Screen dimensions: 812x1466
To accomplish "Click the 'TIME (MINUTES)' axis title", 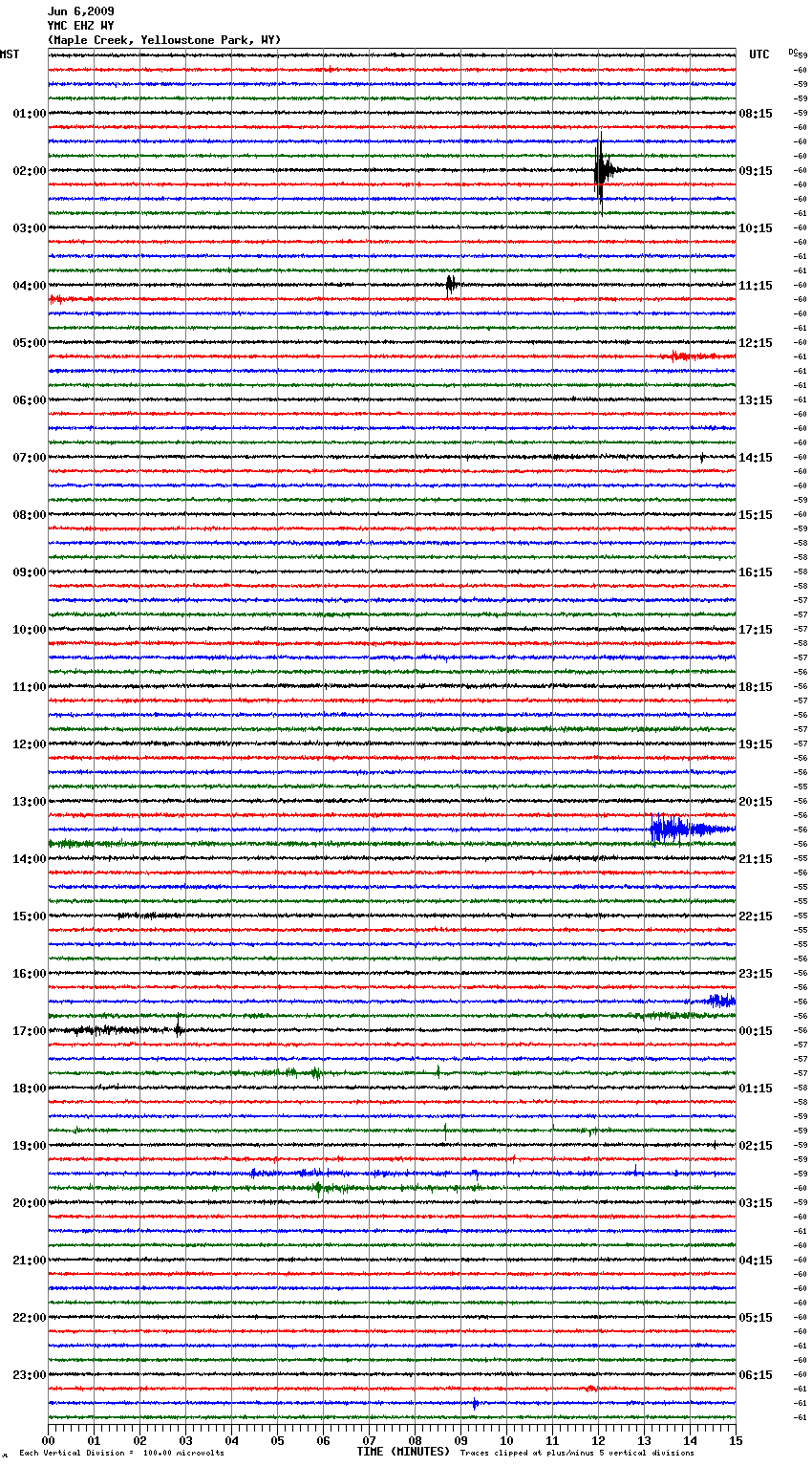I will [x=403, y=1452].
